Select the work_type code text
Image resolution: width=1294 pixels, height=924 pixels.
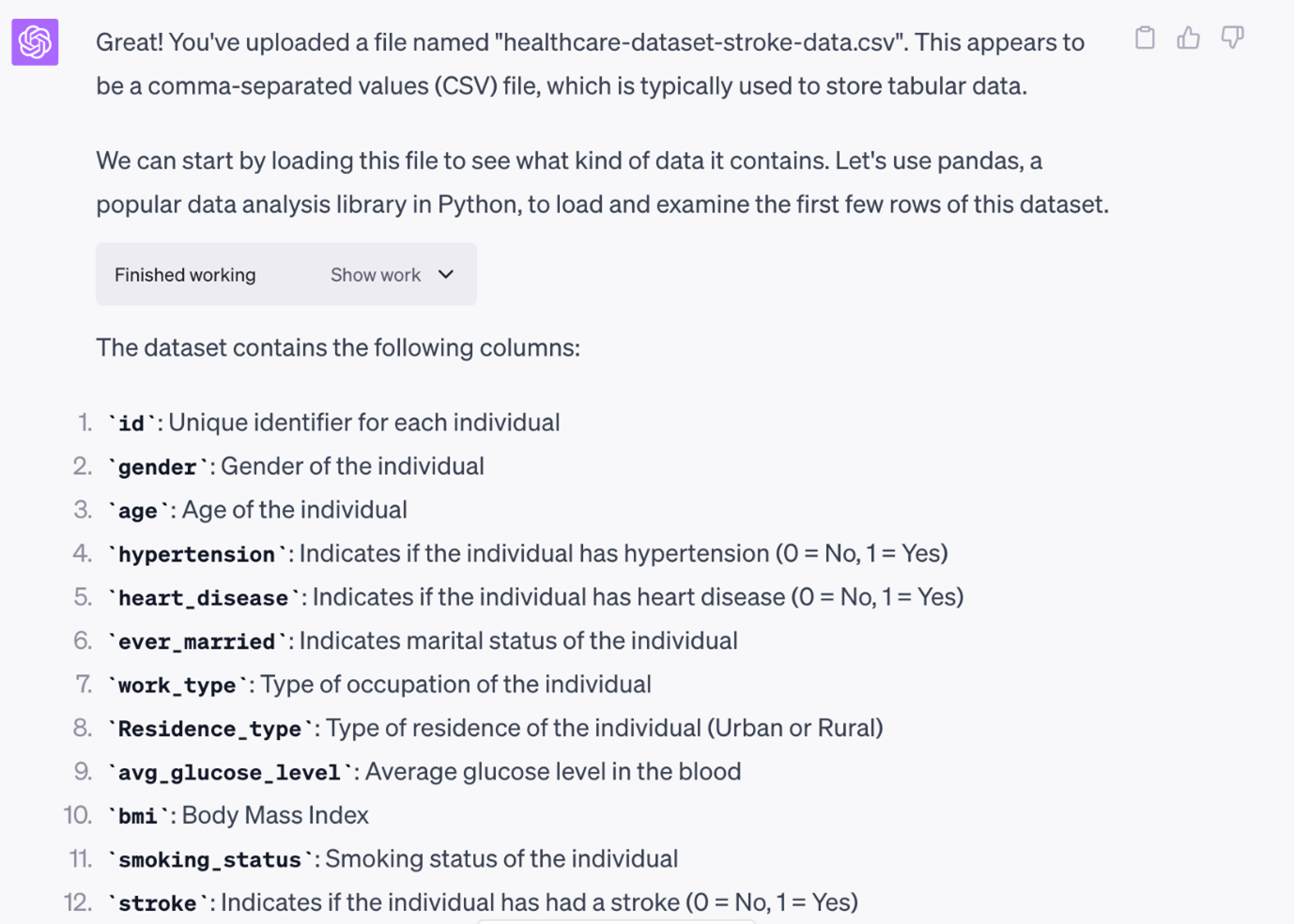[x=177, y=685]
